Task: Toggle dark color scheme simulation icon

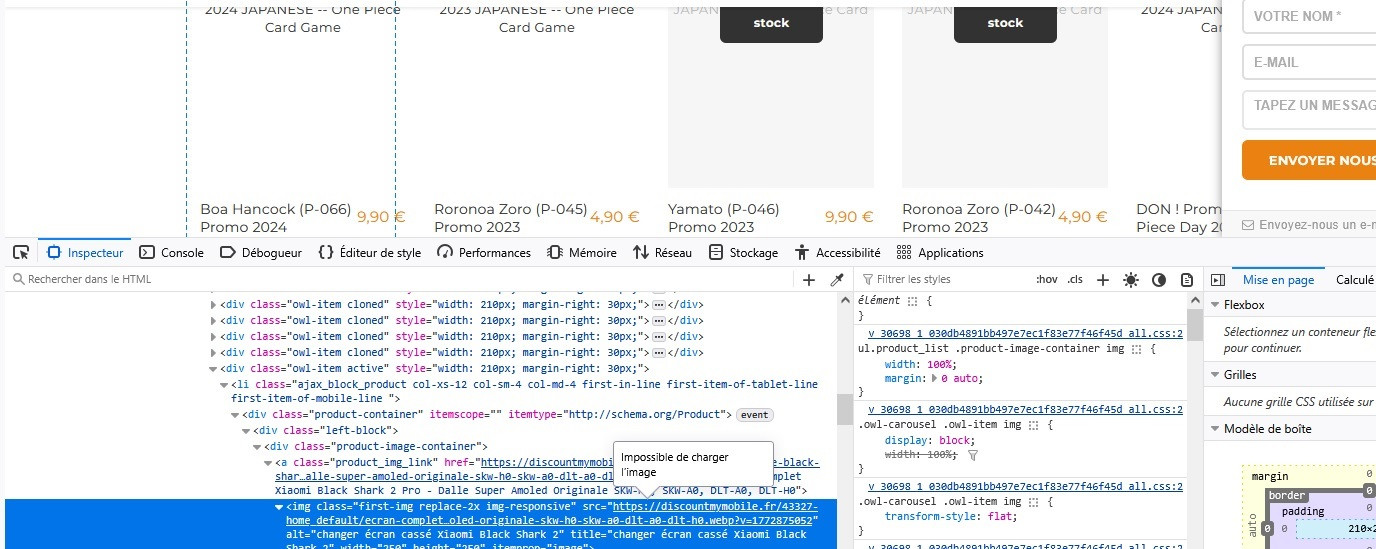Action: coord(1159,280)
